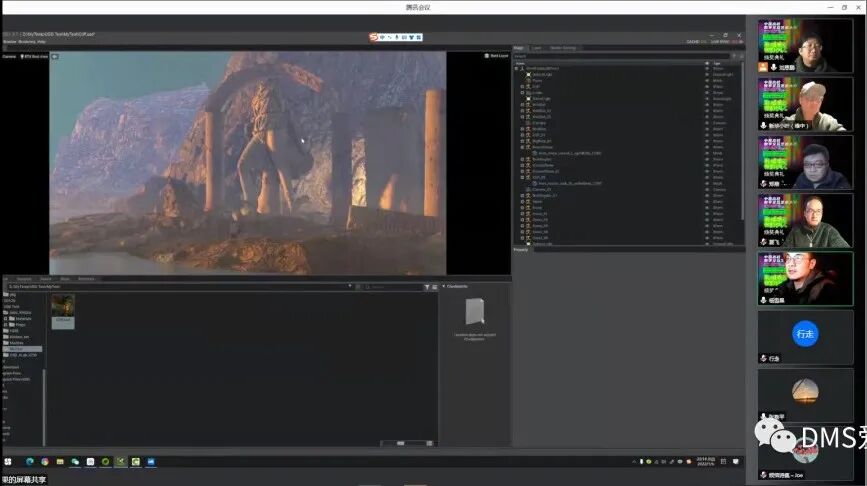The width and height of the screenshot is (867, 486).
Task: Click the stage panel vertical scrollbar
Action: 742,141
